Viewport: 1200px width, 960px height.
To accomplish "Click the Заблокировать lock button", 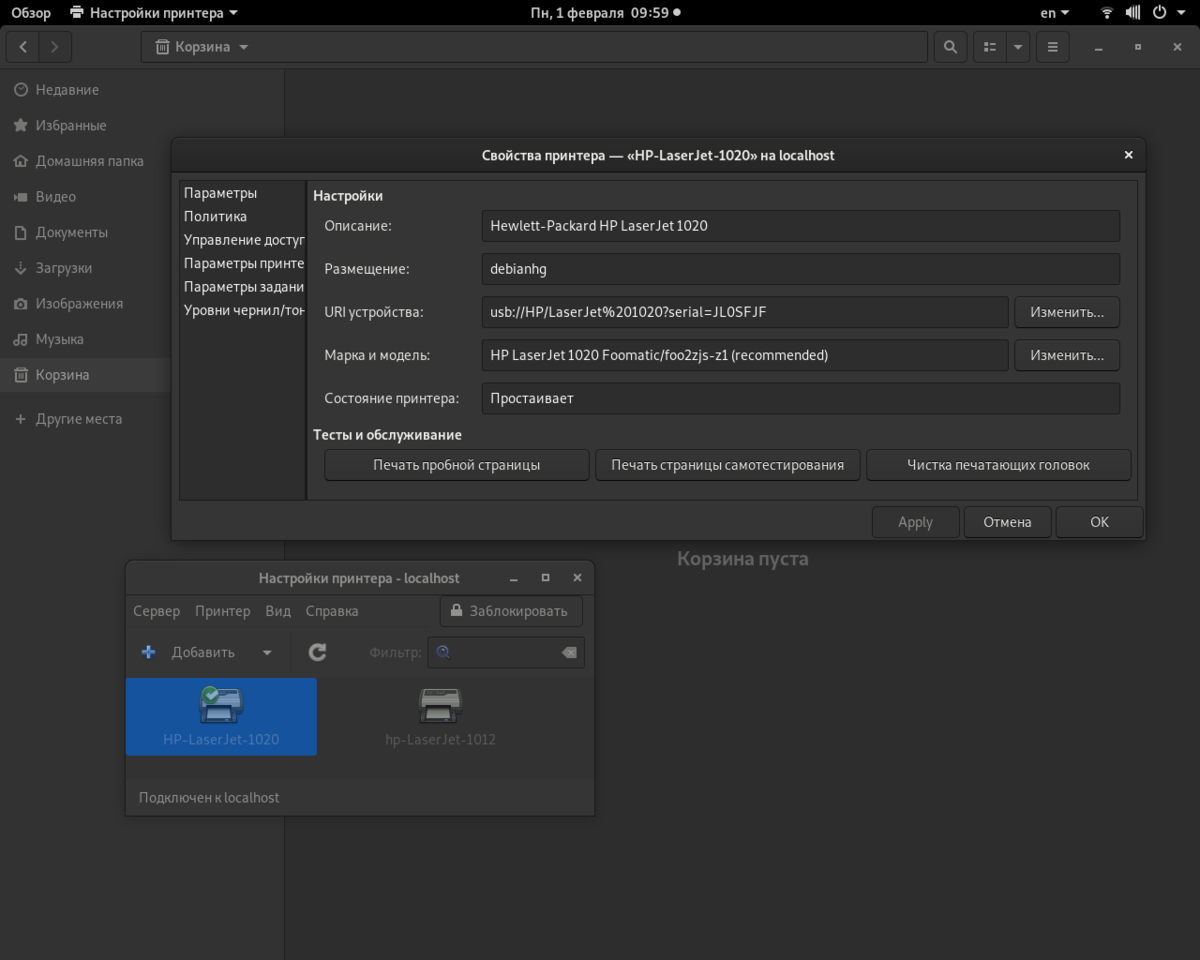I will (511, 611).
